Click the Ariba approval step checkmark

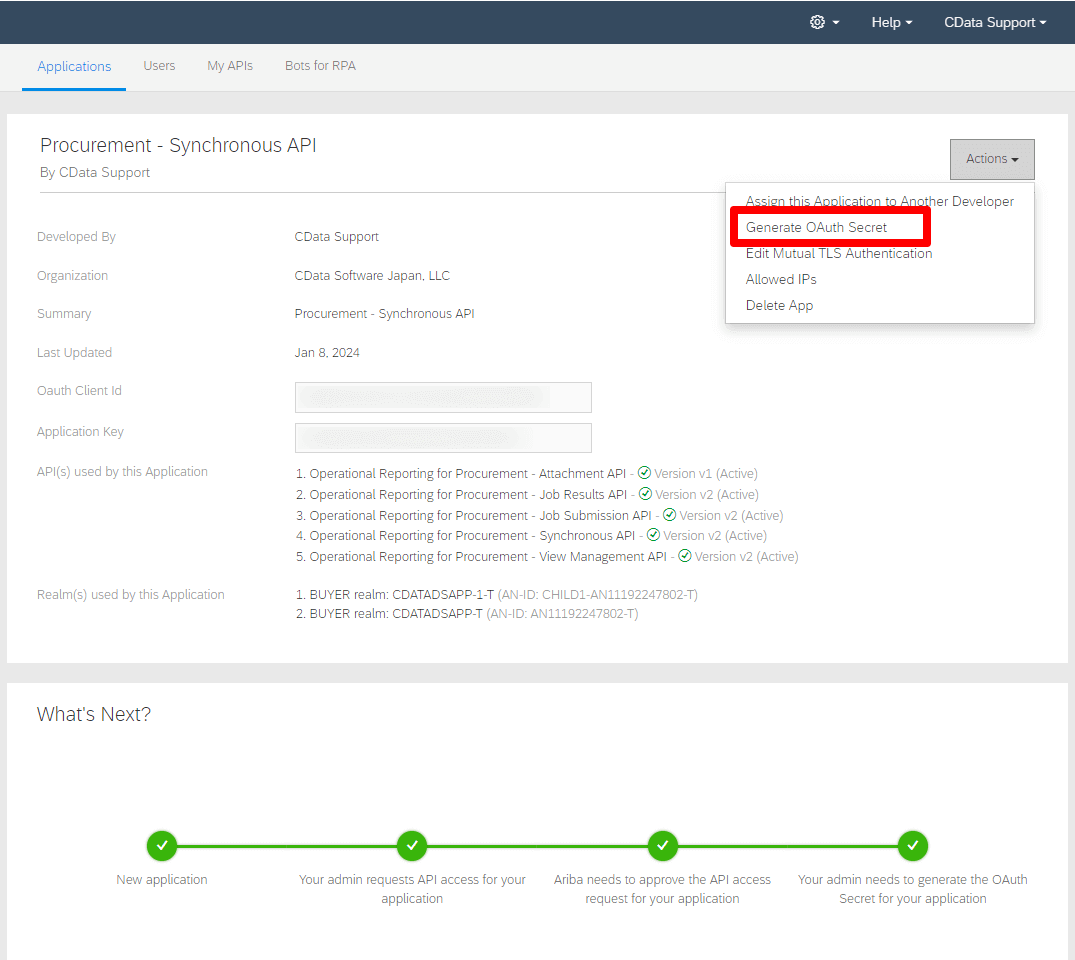(x=662, y=846)
